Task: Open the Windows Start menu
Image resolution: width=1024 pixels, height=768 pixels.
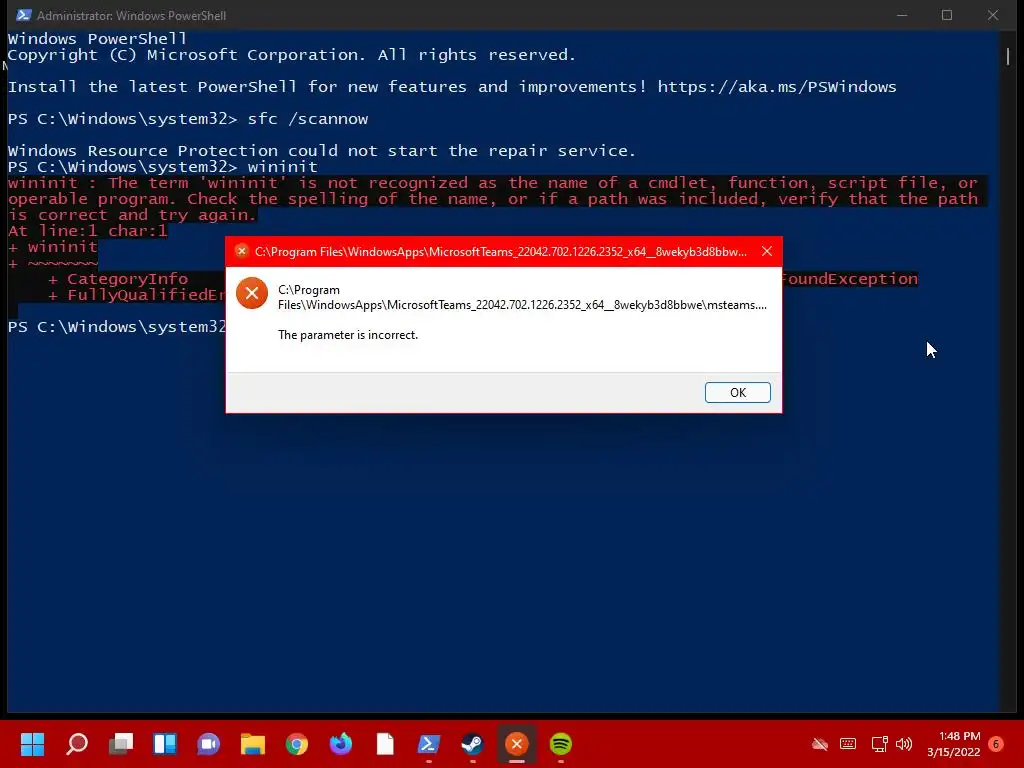Action: pos(32,744)
